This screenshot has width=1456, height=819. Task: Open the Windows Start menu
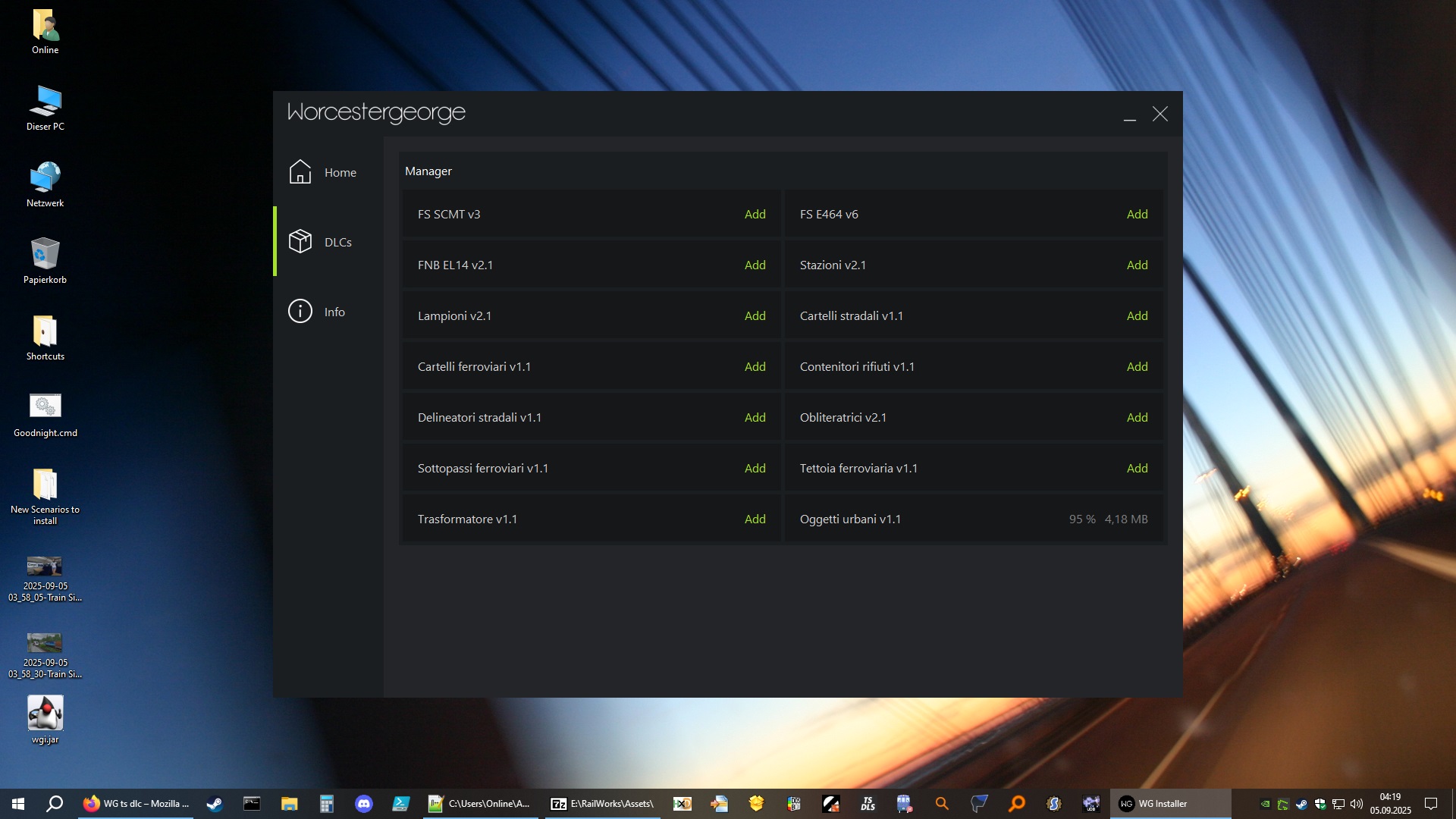[x=18, y=804]
